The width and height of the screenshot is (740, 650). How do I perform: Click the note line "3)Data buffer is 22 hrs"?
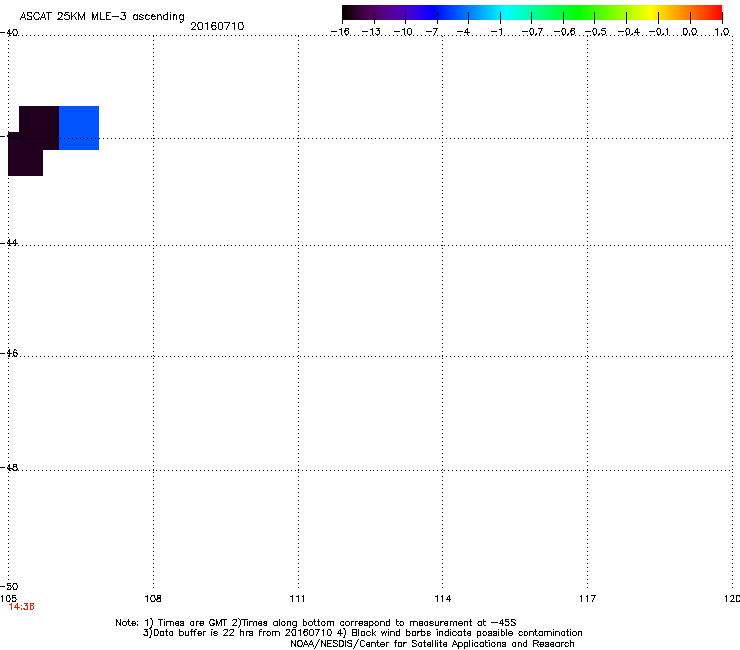coord(362,633)
